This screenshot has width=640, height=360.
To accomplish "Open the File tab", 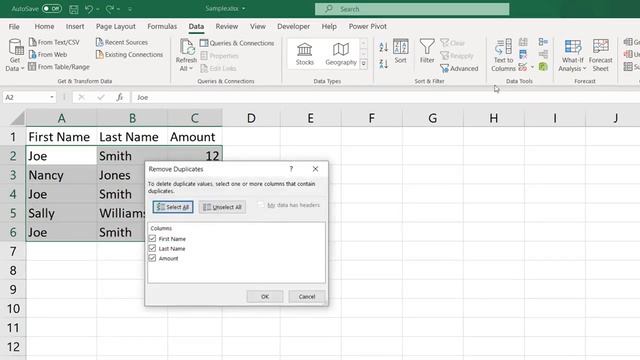I will [x=14, y=27].
